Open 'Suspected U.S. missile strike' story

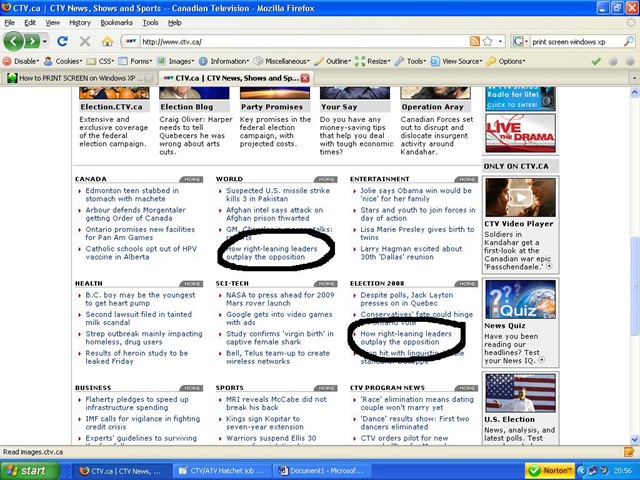tap(278, 195)
